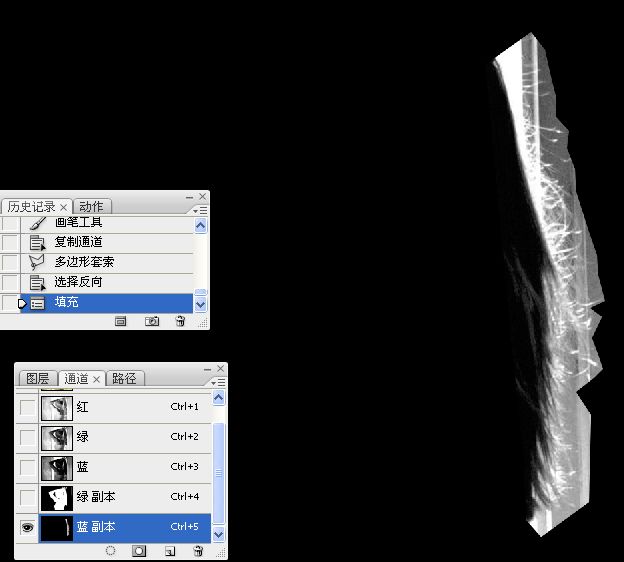Create a new channel

point(170,551)
